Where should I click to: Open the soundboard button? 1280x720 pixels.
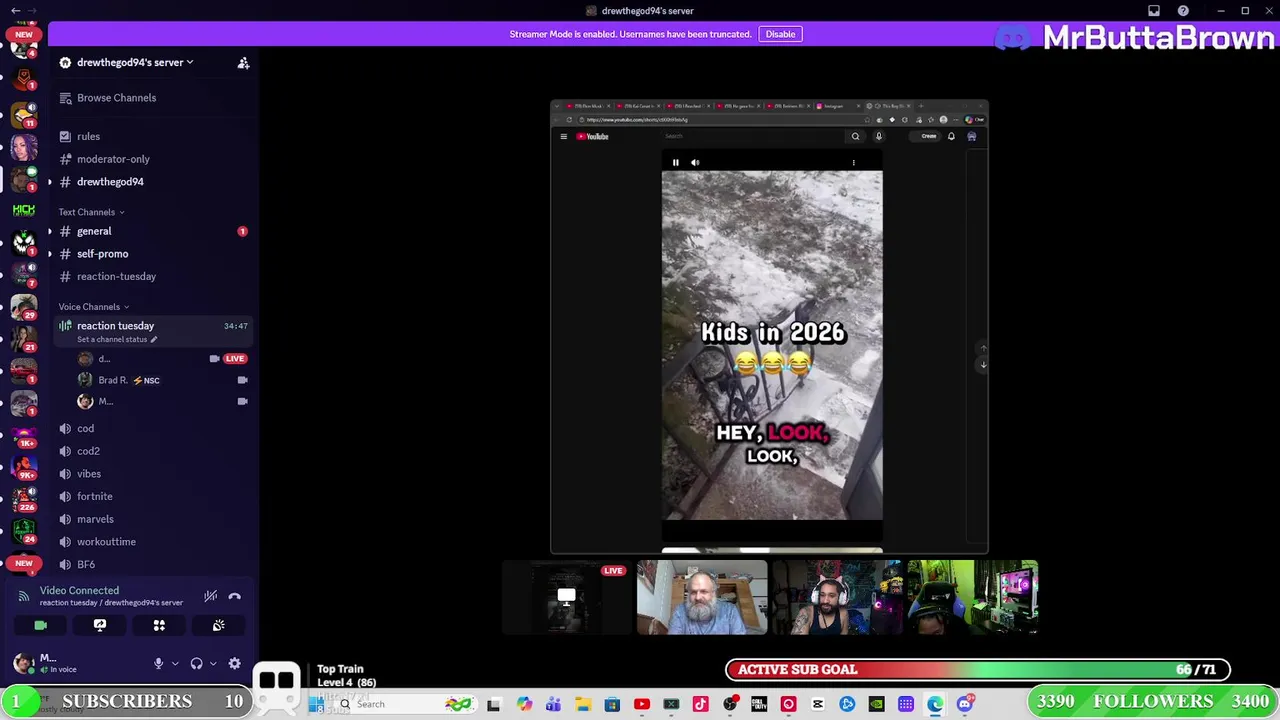218,625
